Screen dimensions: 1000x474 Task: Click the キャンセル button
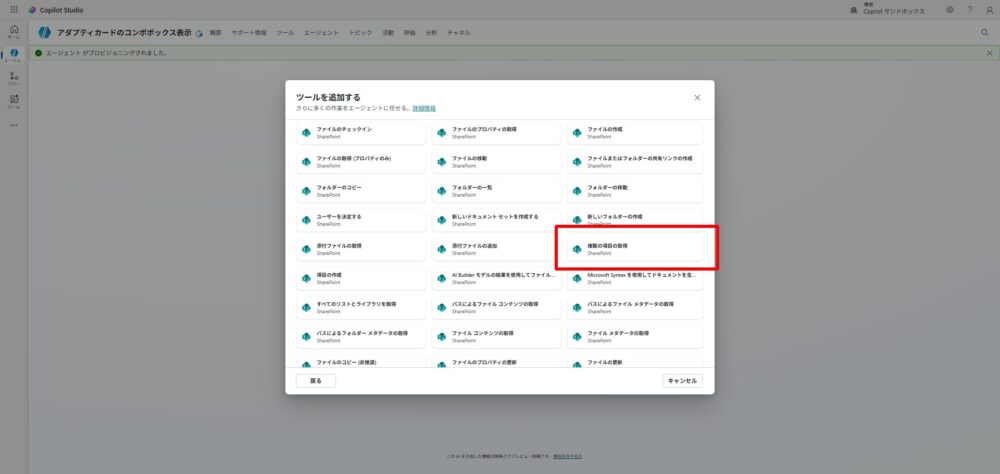[682, 381]
